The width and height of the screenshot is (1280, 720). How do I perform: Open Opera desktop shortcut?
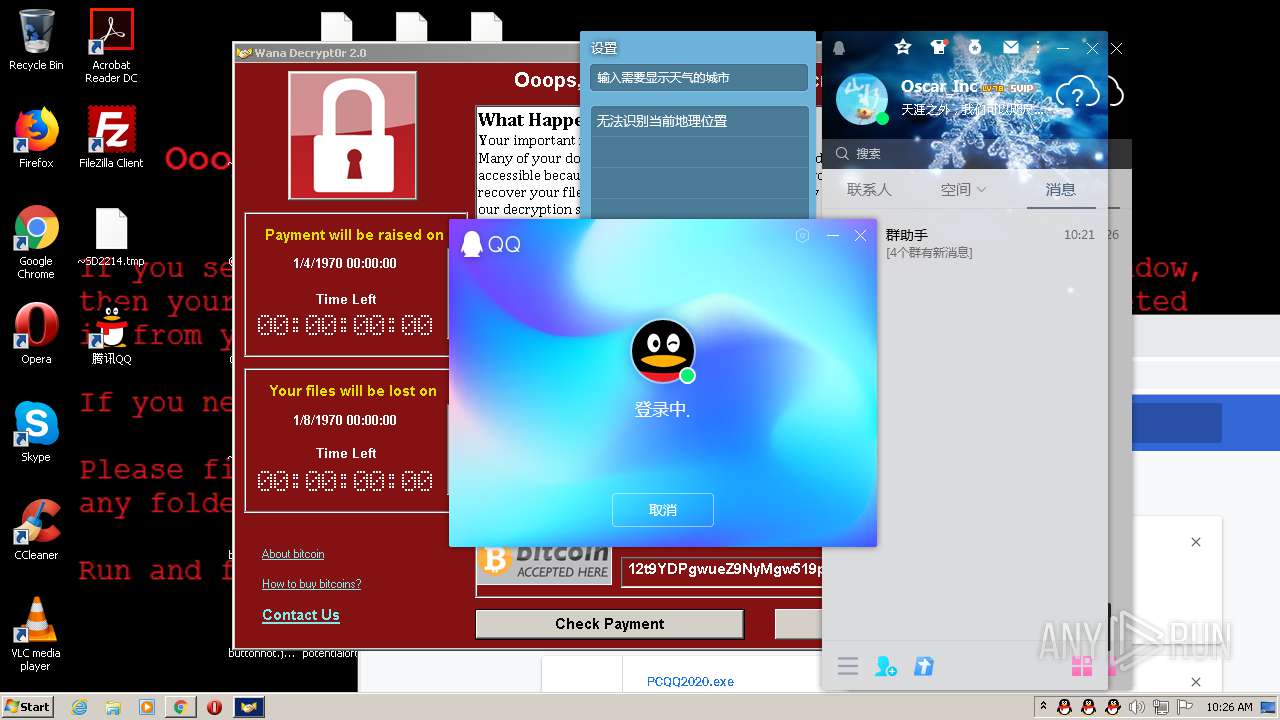(36, 333)
